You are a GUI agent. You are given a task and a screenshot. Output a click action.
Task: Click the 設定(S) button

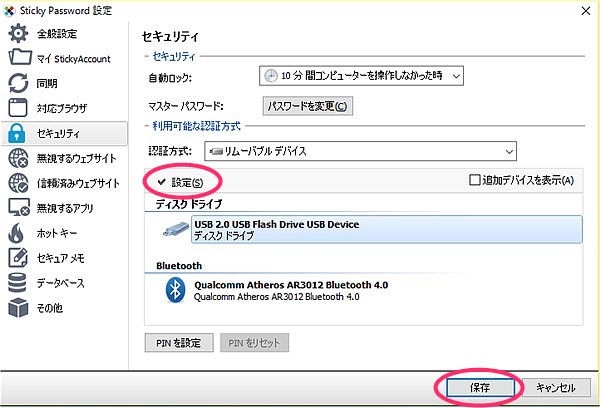click(x=181, y=183)
